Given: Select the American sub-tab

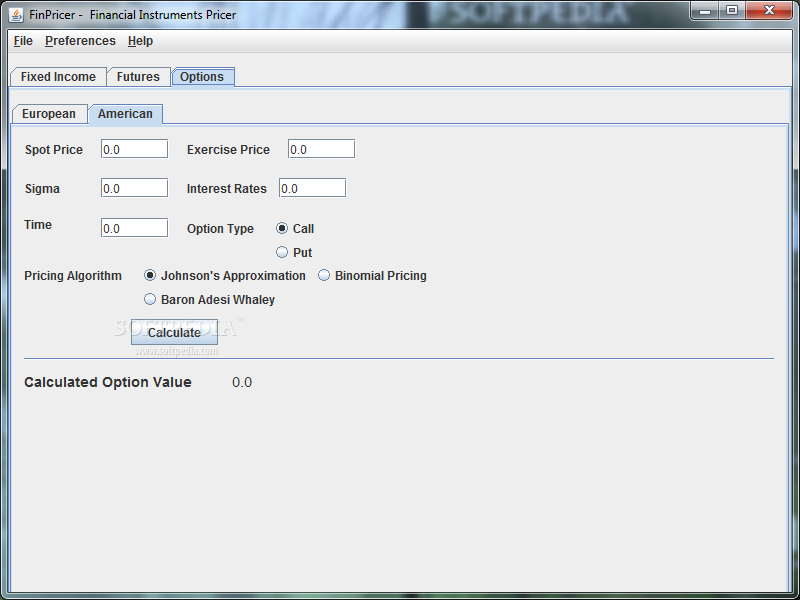Looking at the screenshot, I should pyautogui.click(x=126, y=113).
